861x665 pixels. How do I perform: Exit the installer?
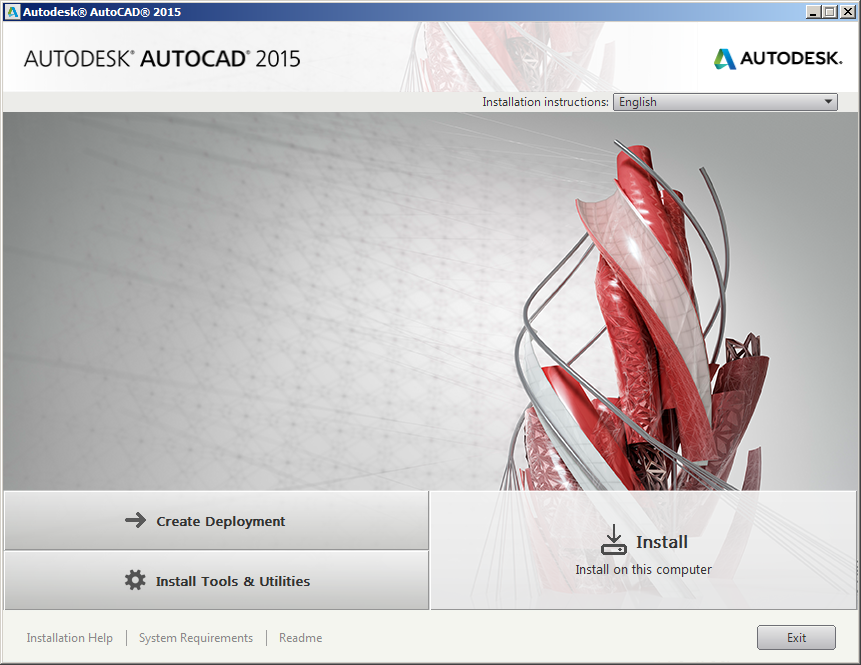796,638
